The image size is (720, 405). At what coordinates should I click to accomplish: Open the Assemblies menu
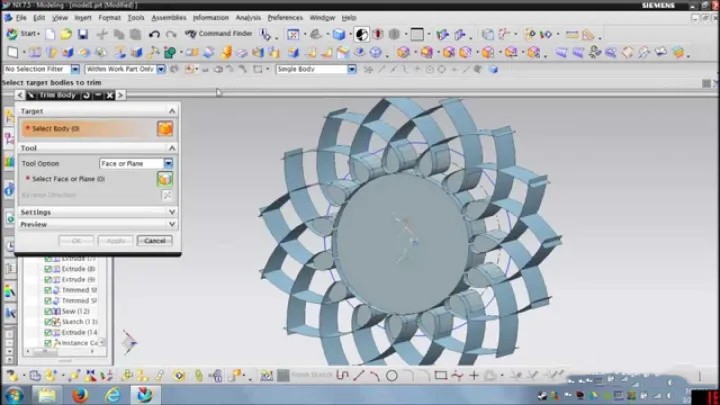coord(169,18)
